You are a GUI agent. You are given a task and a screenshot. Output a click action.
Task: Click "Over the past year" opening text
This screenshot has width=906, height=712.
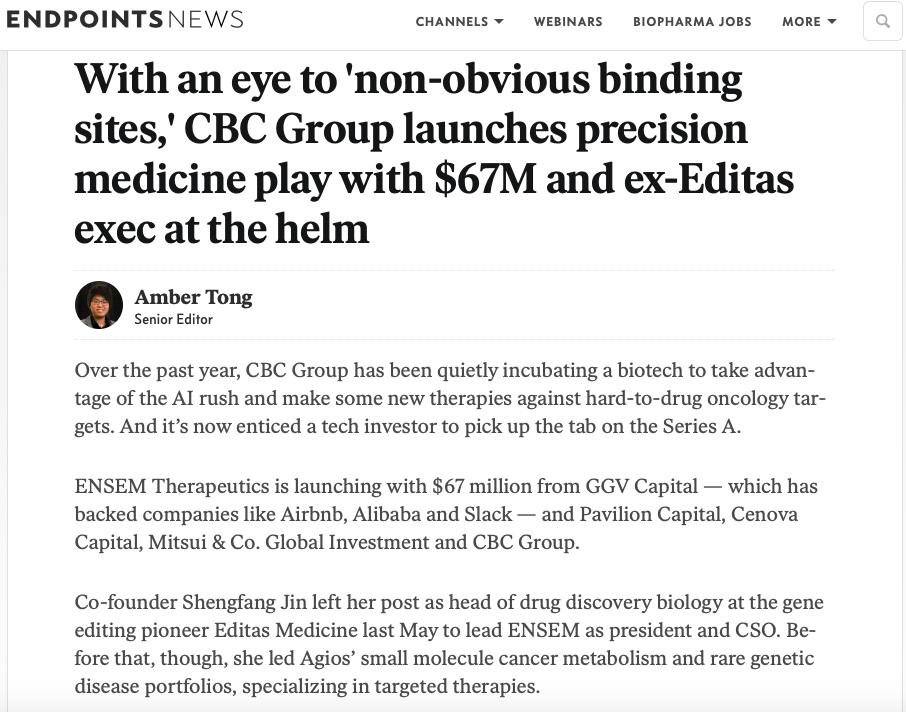tap(156, 371)
